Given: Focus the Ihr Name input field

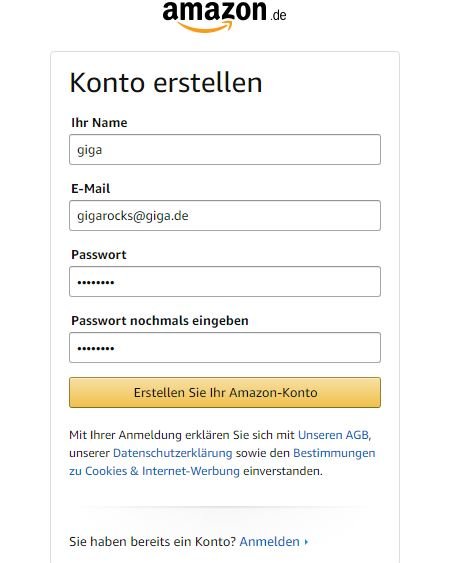Looking at the screenshot, I should [225, 149].
